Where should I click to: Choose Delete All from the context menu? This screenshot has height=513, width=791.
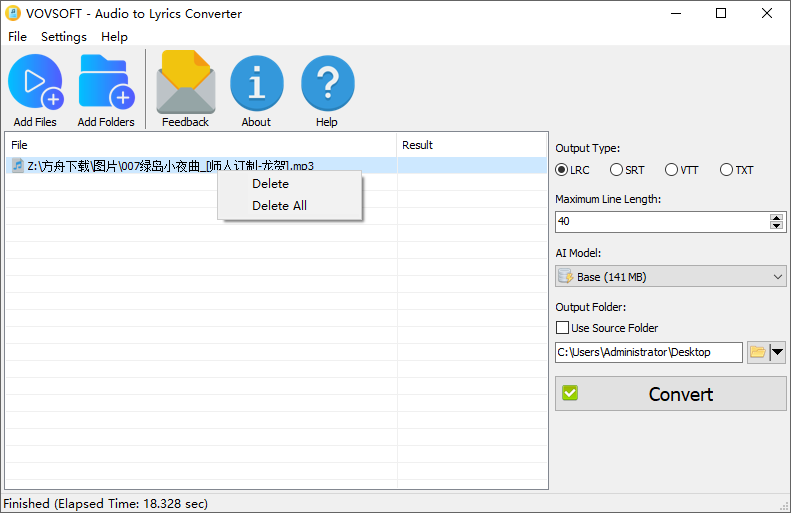coord(290,206)
